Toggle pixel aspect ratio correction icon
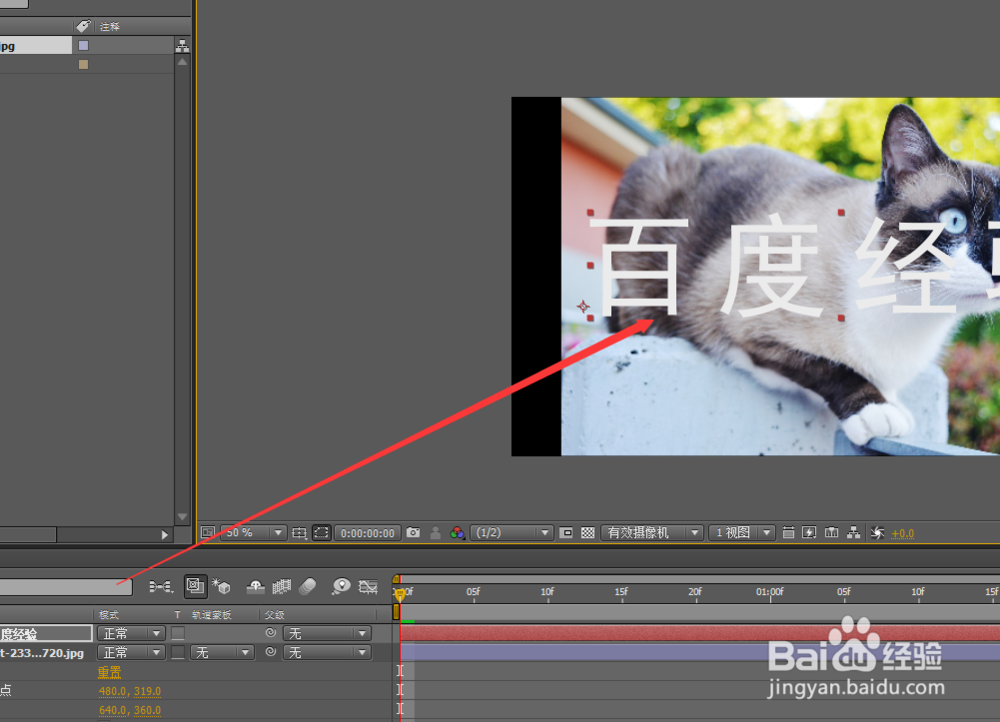The image size is (1000, 722). (x=789, y=533)
